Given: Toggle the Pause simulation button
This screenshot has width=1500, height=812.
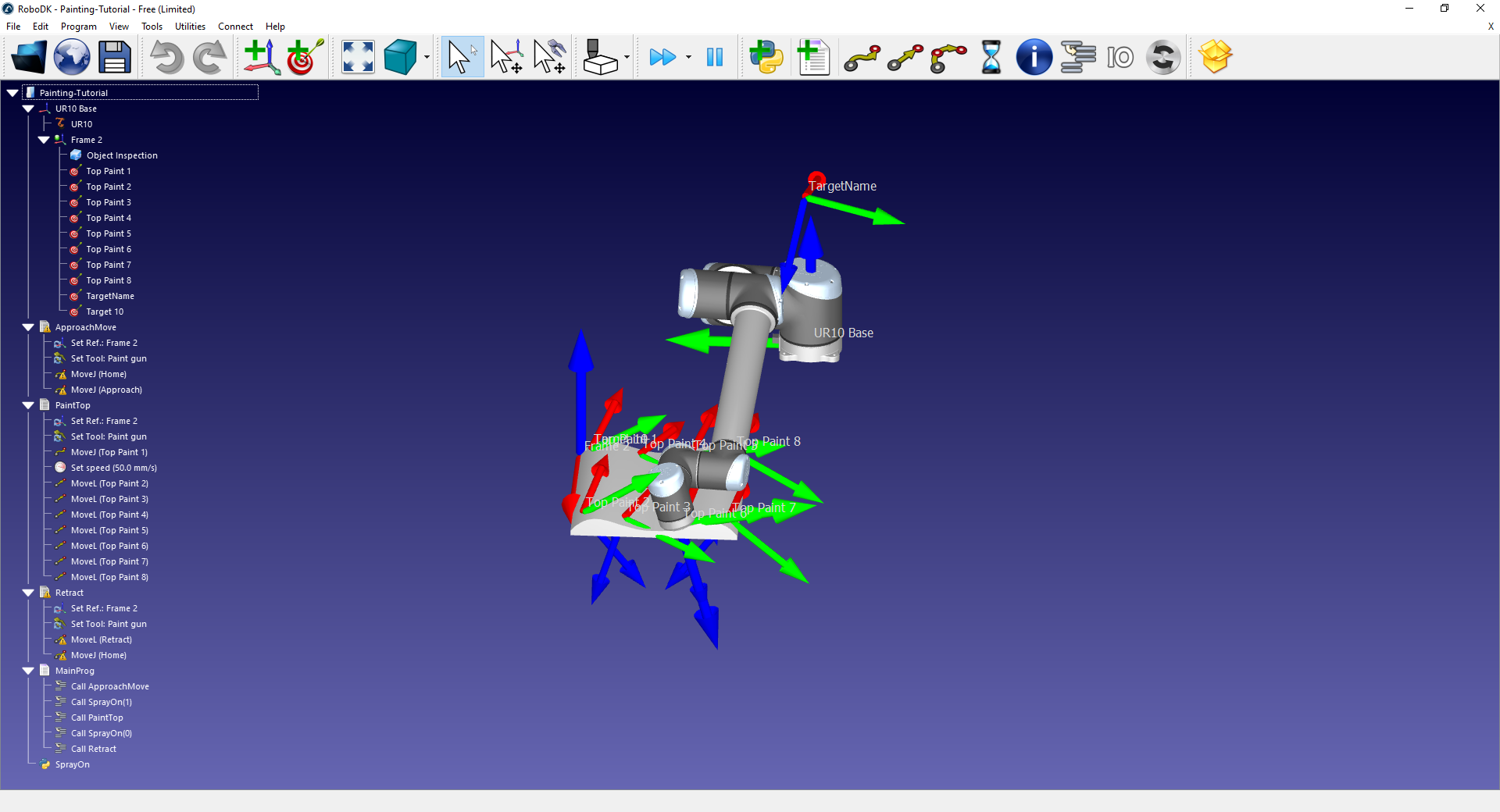Looking at the screenshot, I should [714, 57].
